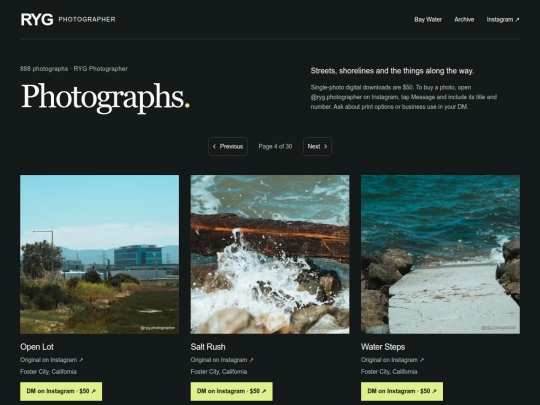Image resolution: width=540 pixels, height=405 pixels.
Task: Click Foster City, California under Water Steps
Action: coord(389,372)
